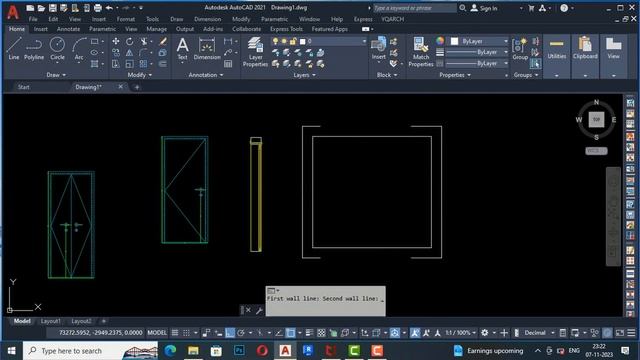Select the Polyline tool
Screen dimensions: 640x360
tap(34, 49)
